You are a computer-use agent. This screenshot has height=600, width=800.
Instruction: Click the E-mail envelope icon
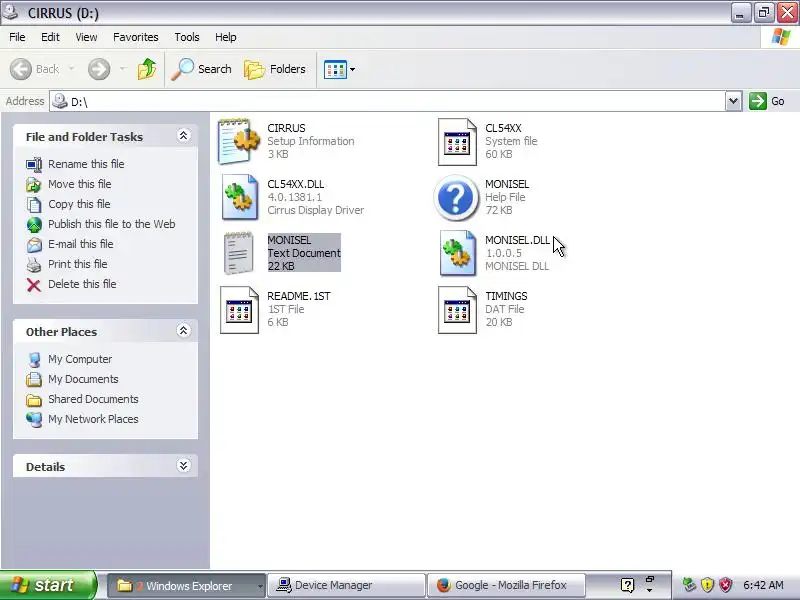click(x=34, y=244)
